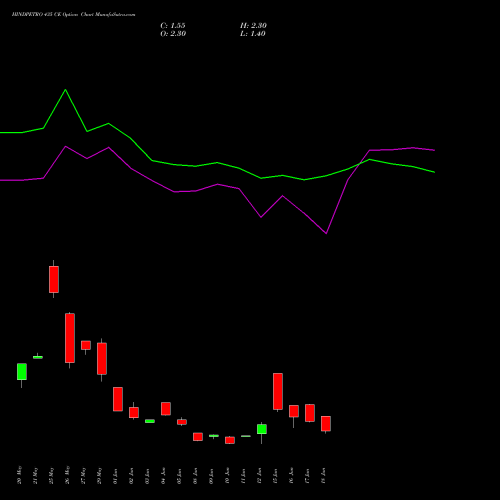Select the green candle for 12 Jun

[262, 429]
